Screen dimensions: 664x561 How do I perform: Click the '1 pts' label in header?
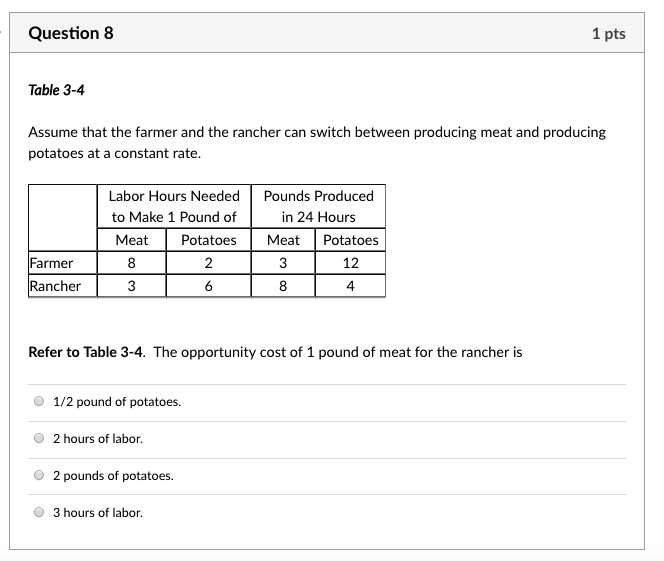609,33
